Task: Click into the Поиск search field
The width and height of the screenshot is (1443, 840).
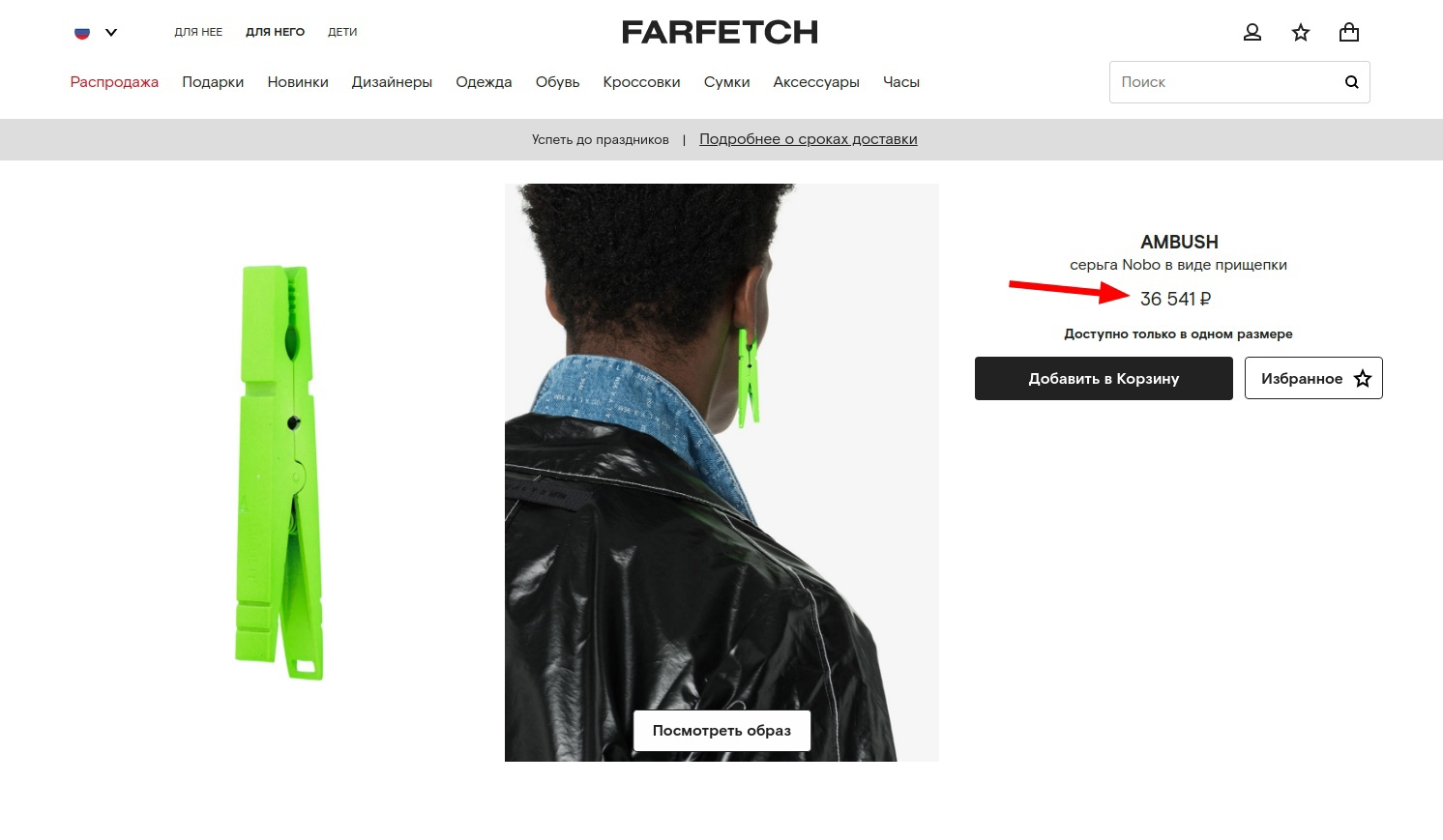Action: (1223, 82)
